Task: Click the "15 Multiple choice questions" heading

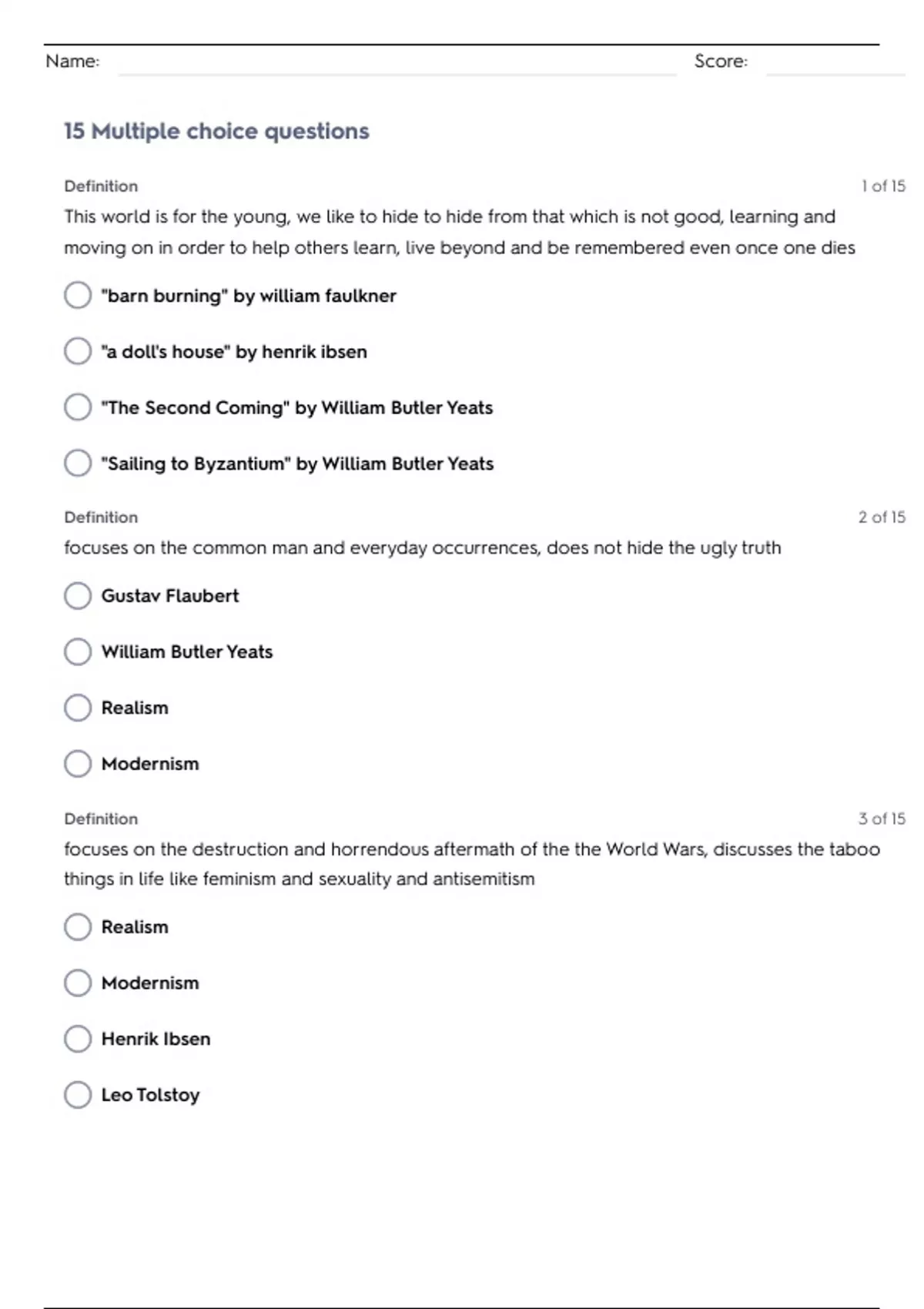Action: click(216, 131)
